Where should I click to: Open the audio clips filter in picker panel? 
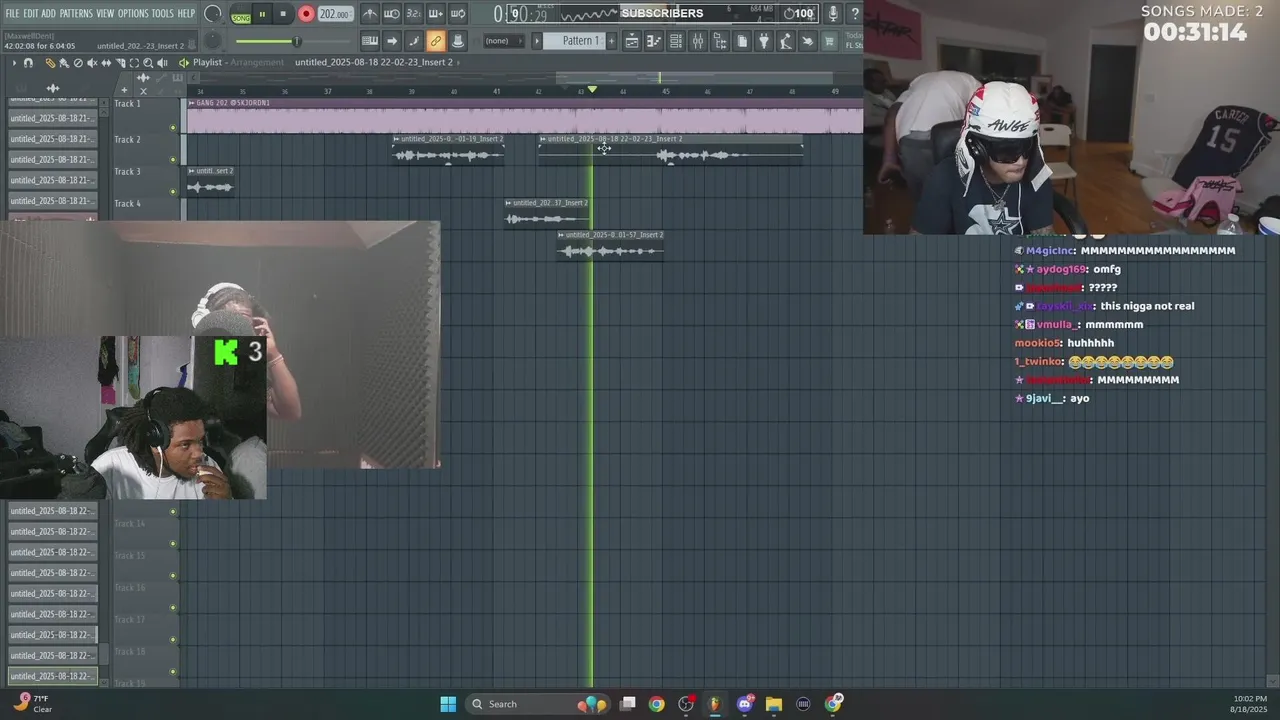(52, 88)
